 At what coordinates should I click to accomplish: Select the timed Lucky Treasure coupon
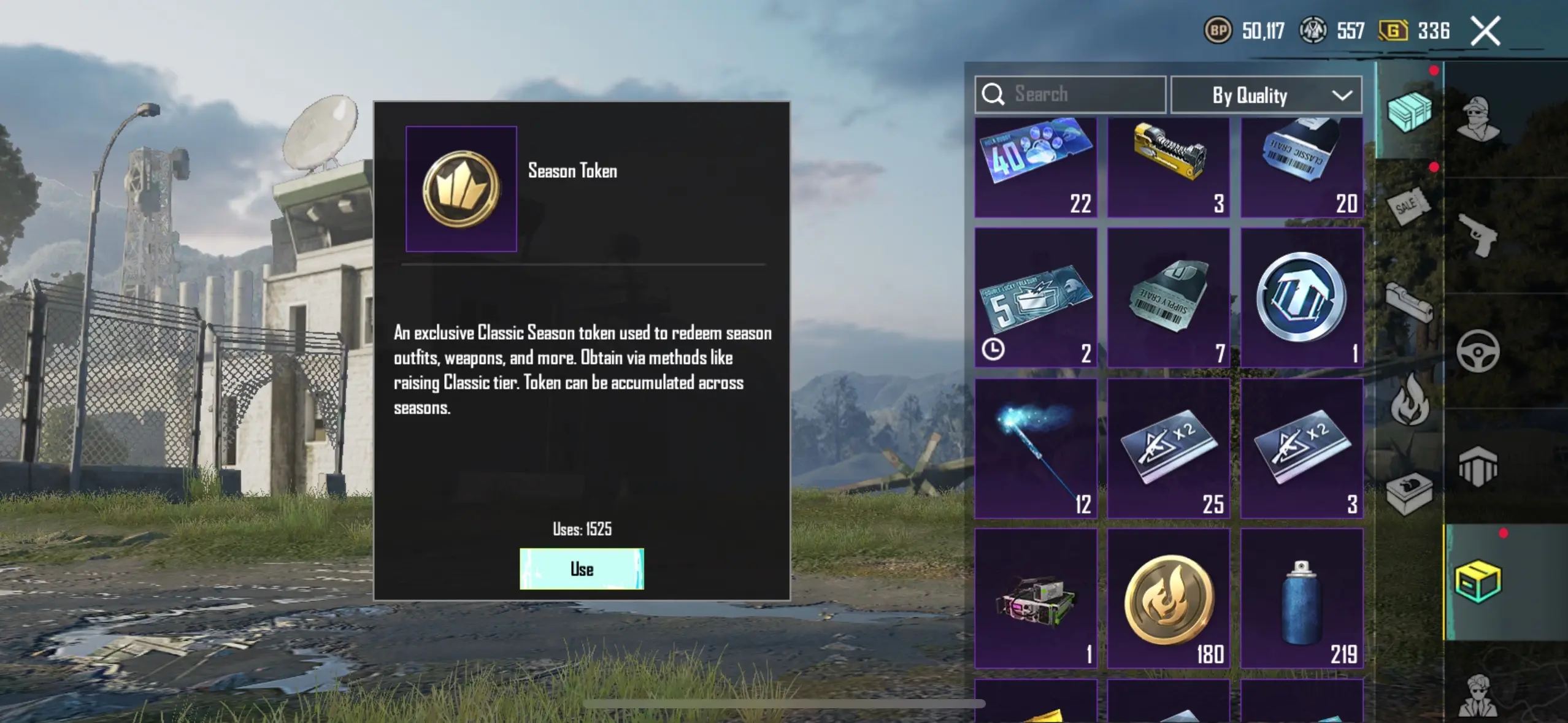pos(1036,297)
